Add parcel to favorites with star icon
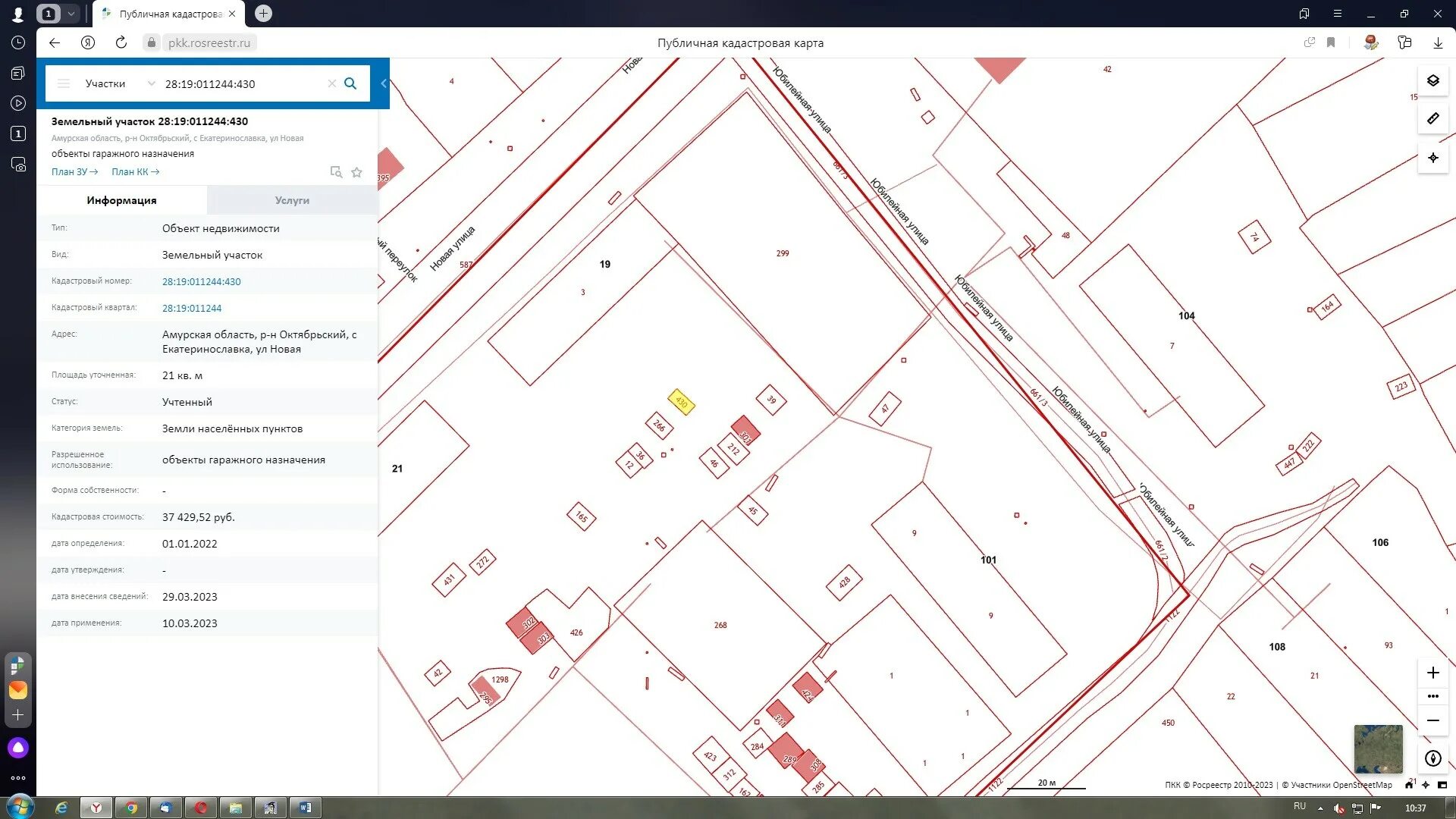 pos(356,172)
